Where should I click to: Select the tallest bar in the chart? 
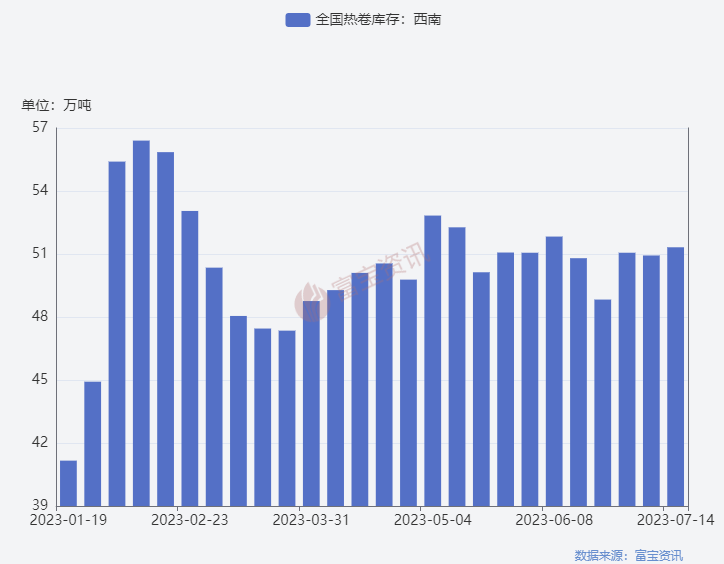pos(141,323)
